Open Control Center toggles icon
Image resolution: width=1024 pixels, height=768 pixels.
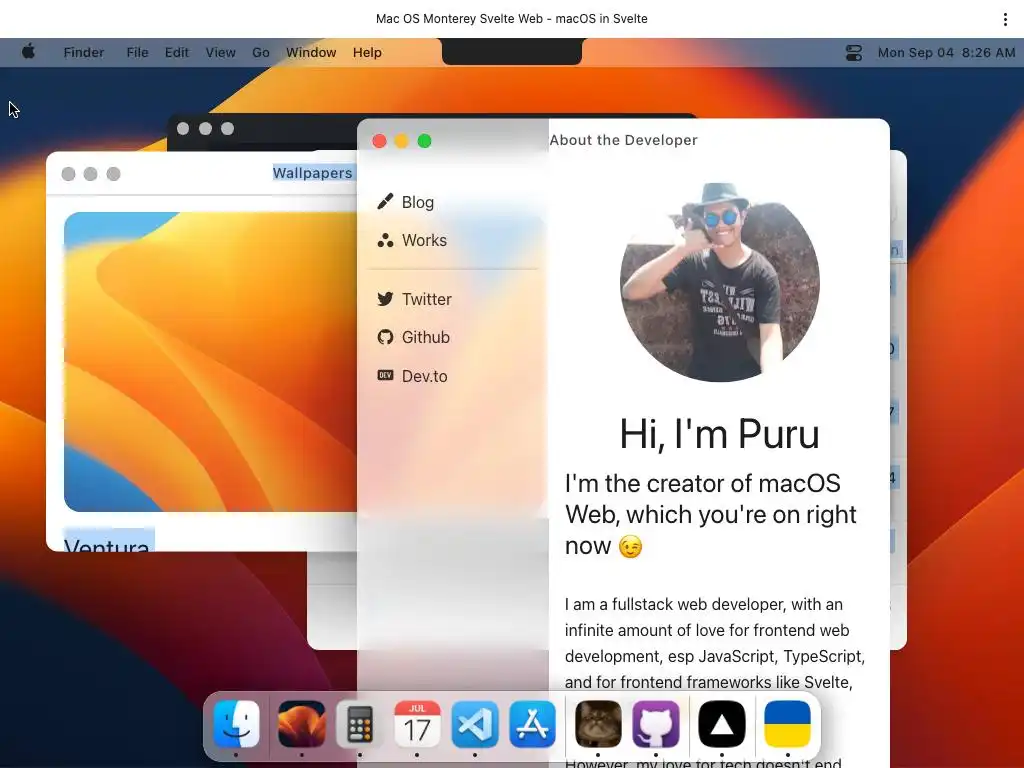coord(854,52)
